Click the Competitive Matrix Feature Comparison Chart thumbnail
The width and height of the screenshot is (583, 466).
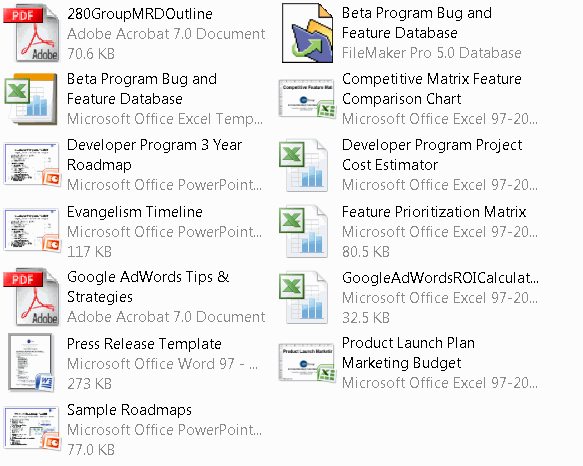(x=307, y=99)
